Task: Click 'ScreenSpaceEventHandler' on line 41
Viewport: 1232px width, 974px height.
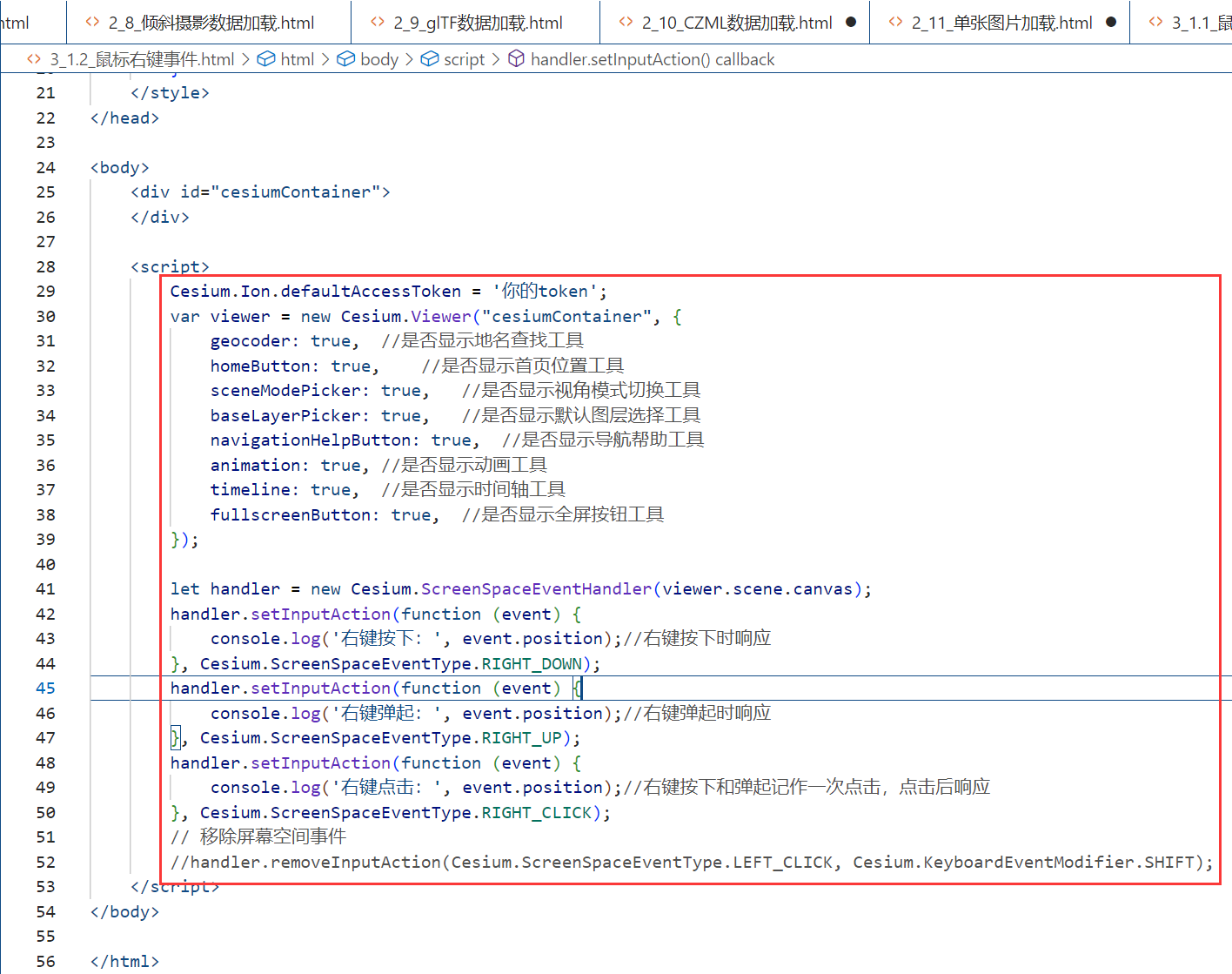Action: coord(537,589)
